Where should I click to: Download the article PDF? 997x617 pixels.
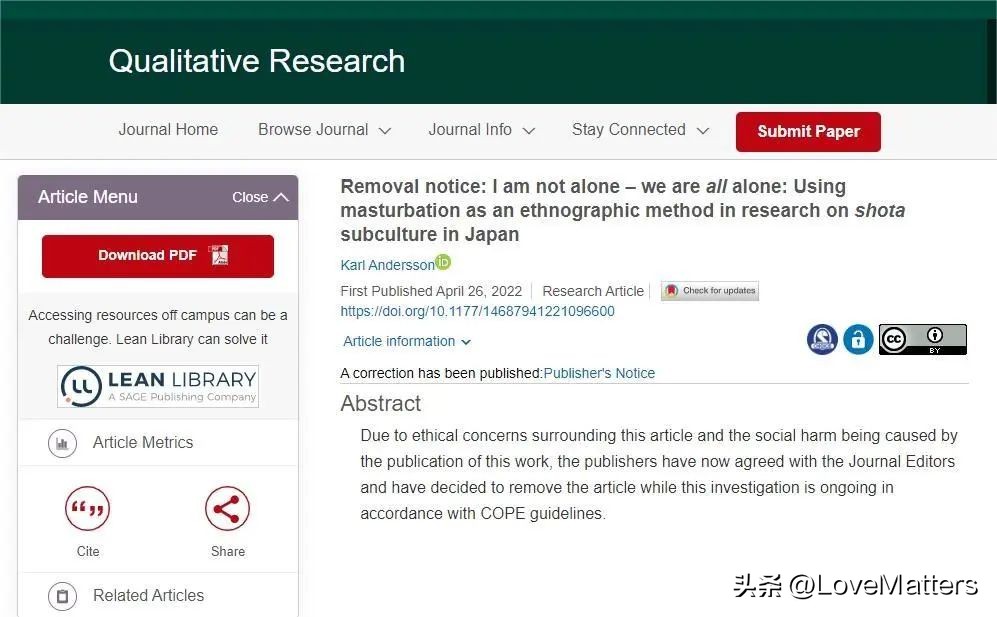(x=158, y=256)
